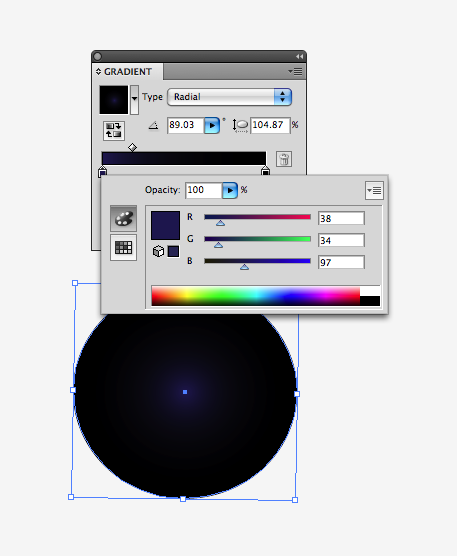Image resolution: width=457 pixels, height=556 pixels.
Task: Click the angle field showing 89.03
Action: pos(185,125)
